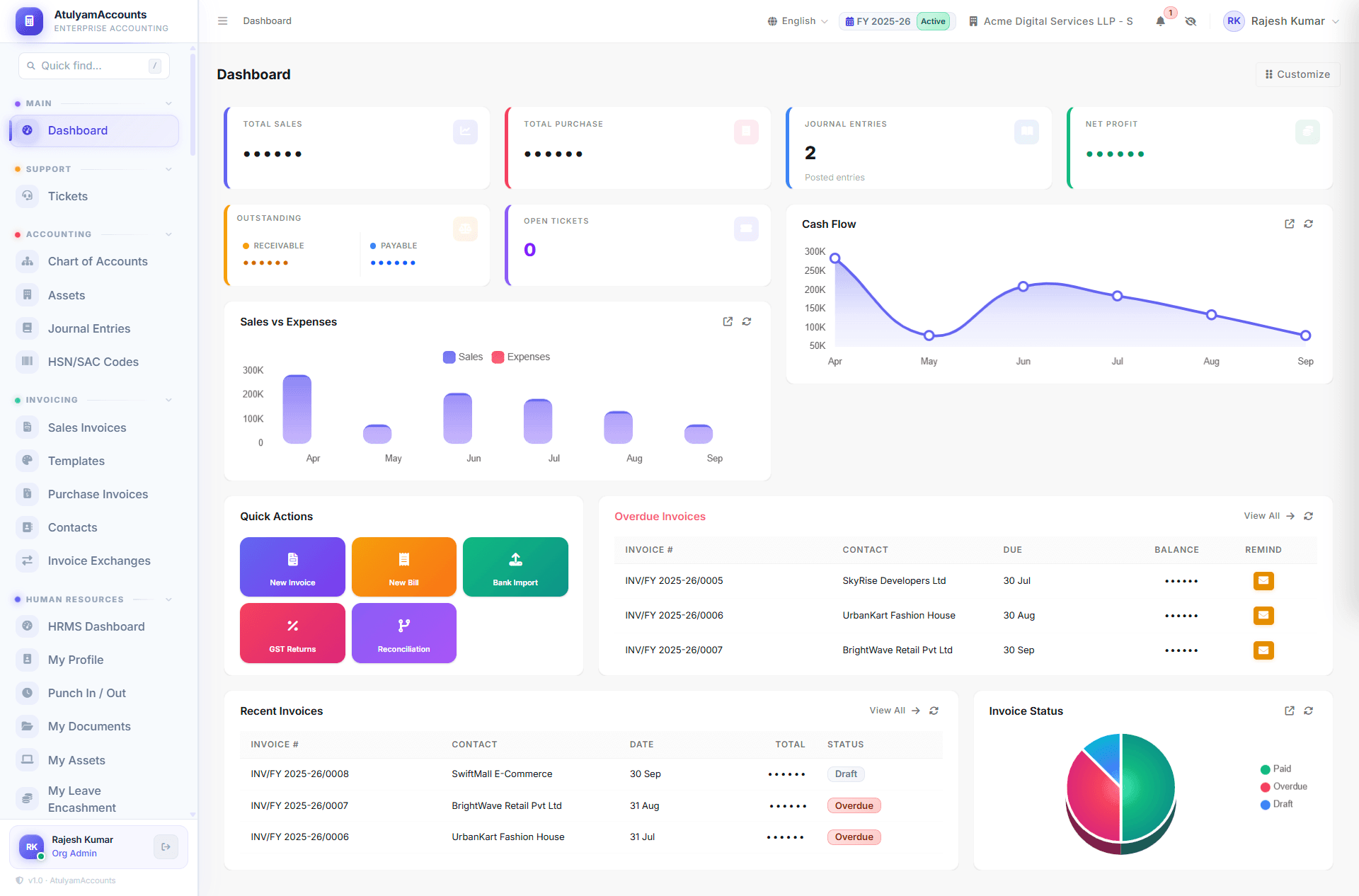The image size is (1359, 896).
Task: View All recent invoices link
Action: click(895, 711)
